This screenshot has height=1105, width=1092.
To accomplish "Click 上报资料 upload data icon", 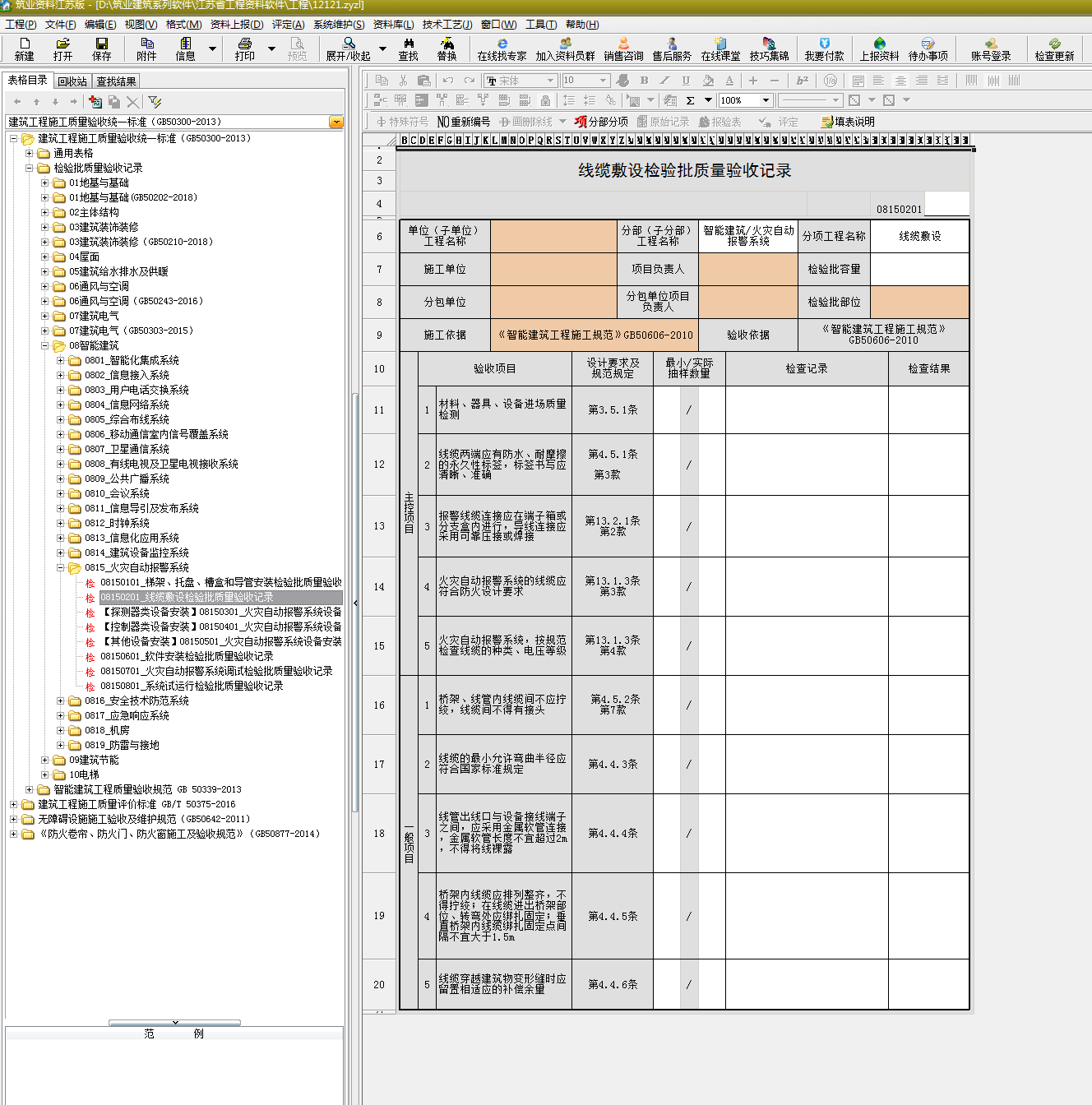I will (x=880, y=49).
